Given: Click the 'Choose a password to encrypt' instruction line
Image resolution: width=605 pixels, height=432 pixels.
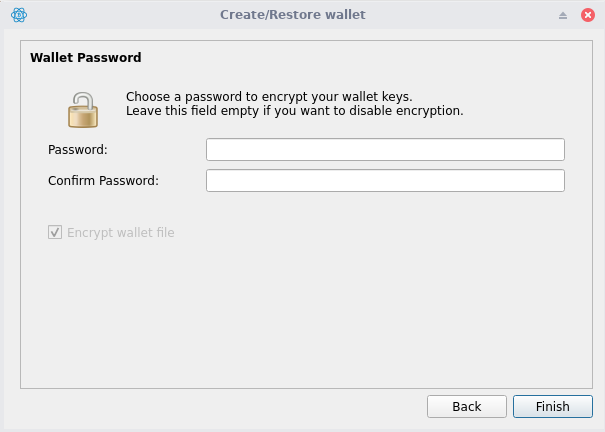Looking at the screenshot, I should pyautogui.click(x=269, y=97).
